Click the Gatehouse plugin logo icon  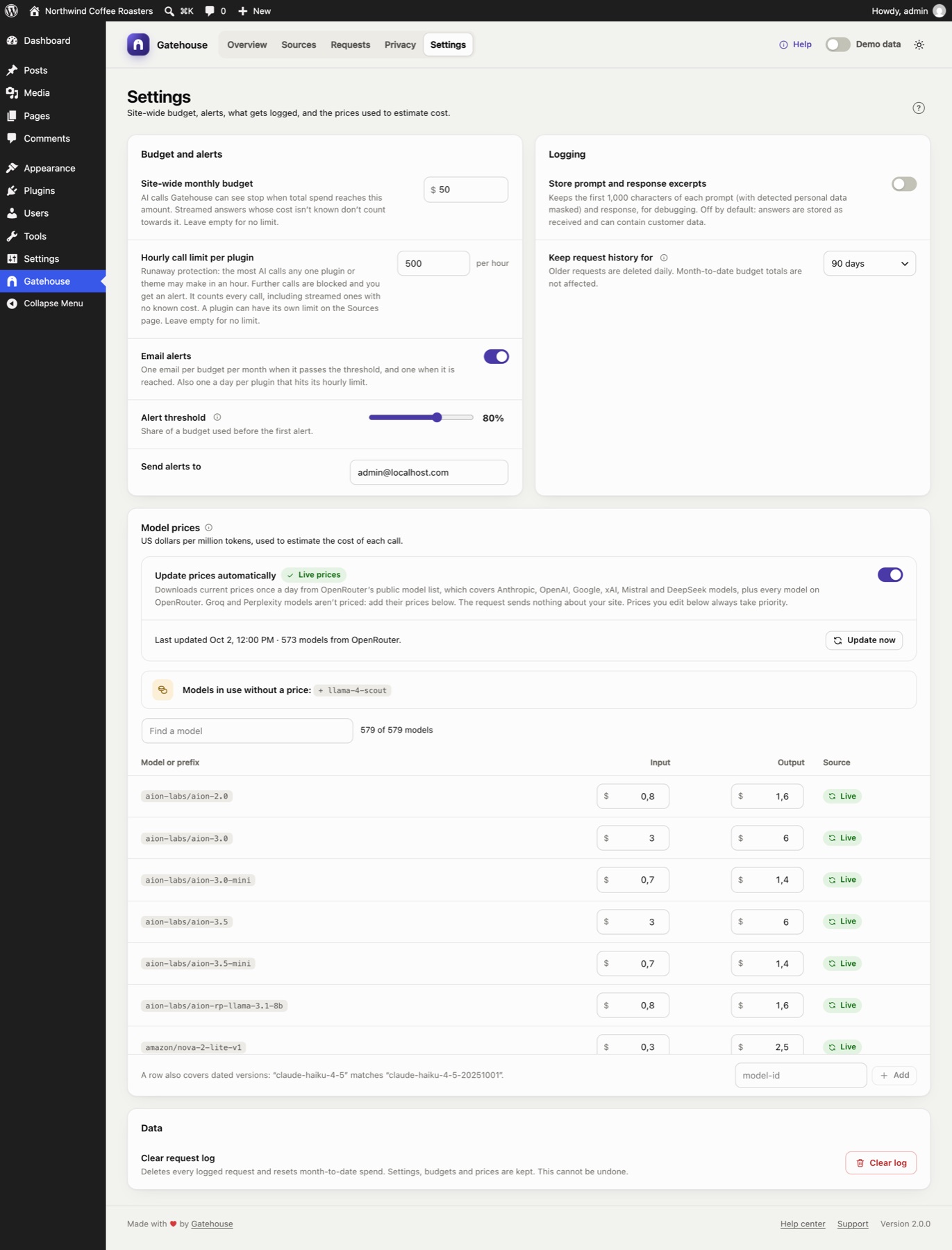click(x=138, y=44)
